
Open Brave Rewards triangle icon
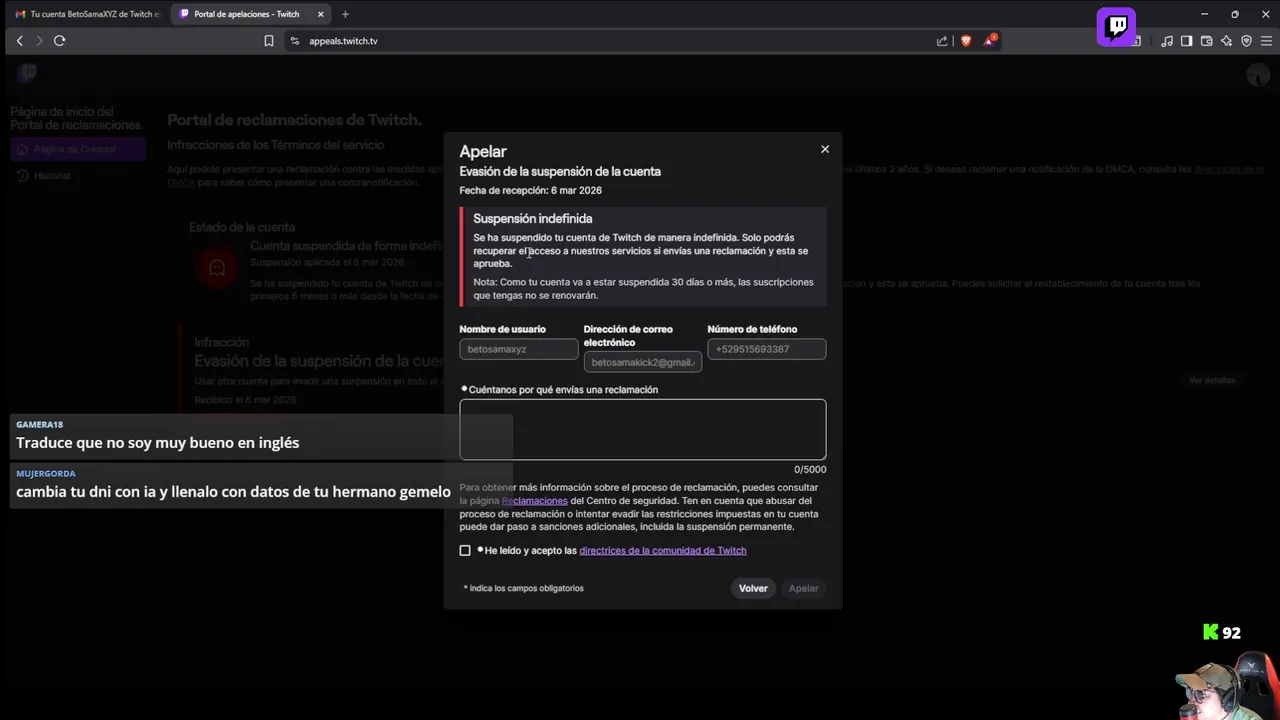tap(989, 41)
